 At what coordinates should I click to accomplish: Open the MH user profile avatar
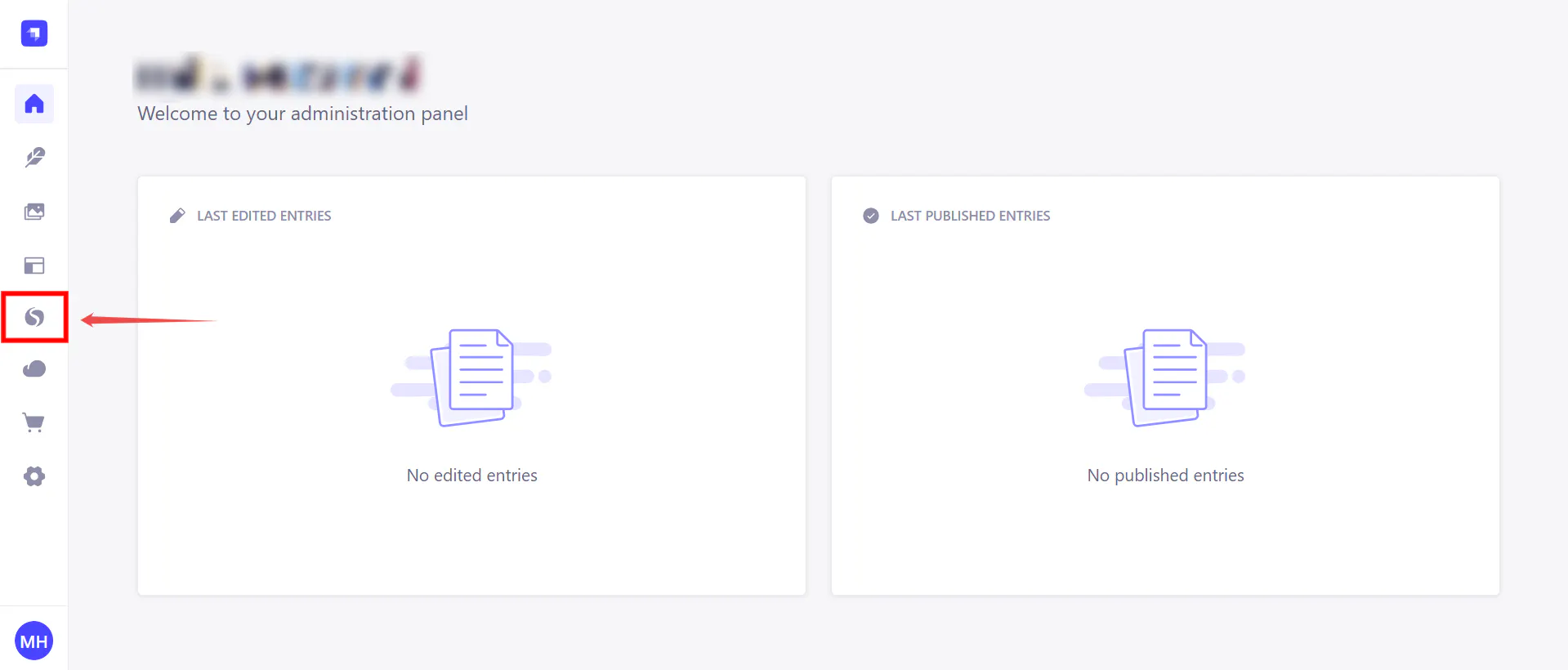point(34,641)
